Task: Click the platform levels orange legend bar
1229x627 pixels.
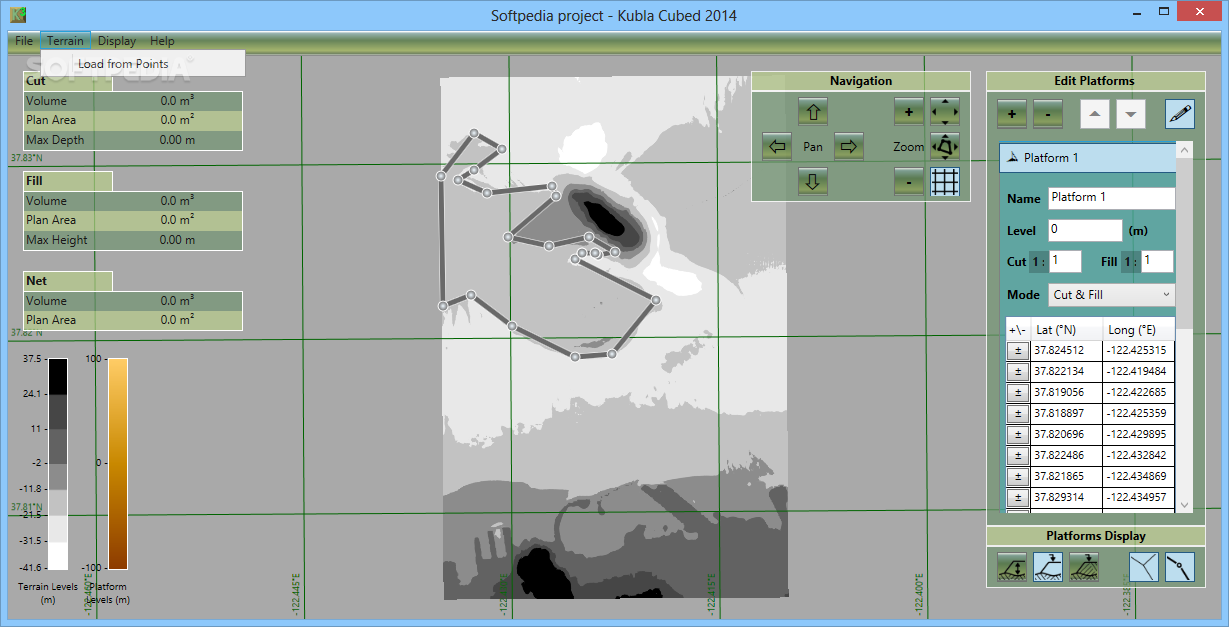Action: point(118,464)
